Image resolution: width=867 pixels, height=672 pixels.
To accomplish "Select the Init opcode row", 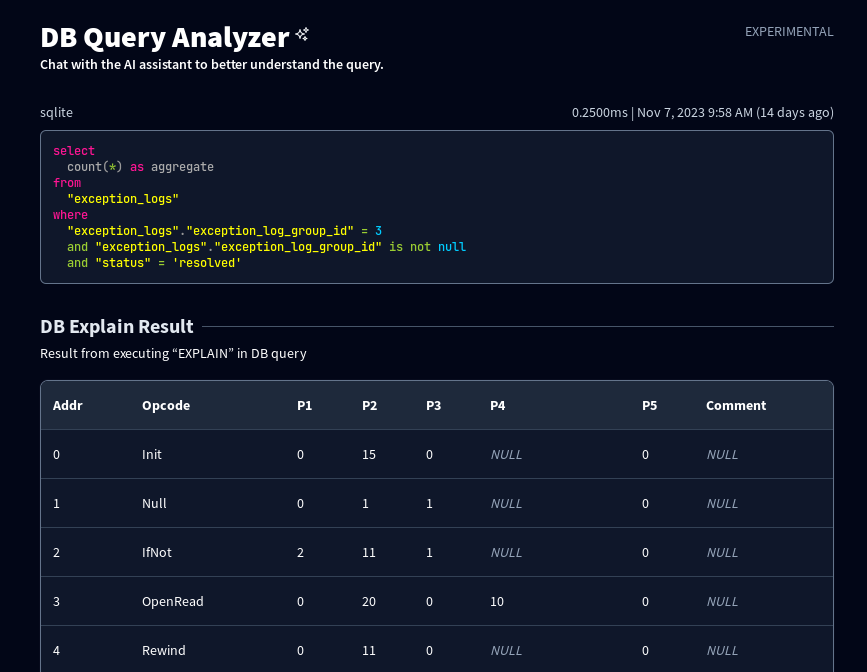I will pyautogui.click(x=437, y=454).
